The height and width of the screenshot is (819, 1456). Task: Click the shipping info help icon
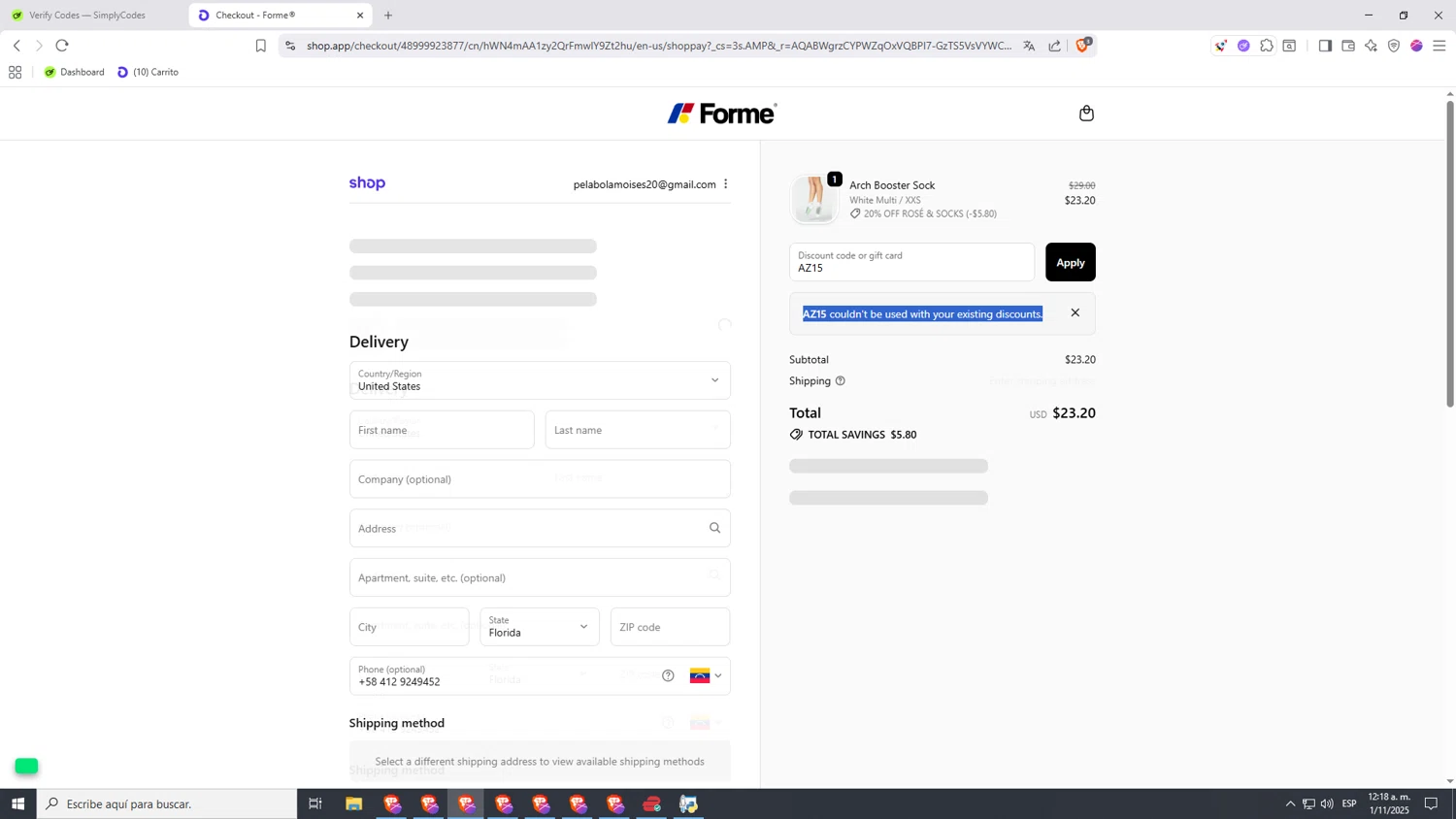click(x=841, y=381)
